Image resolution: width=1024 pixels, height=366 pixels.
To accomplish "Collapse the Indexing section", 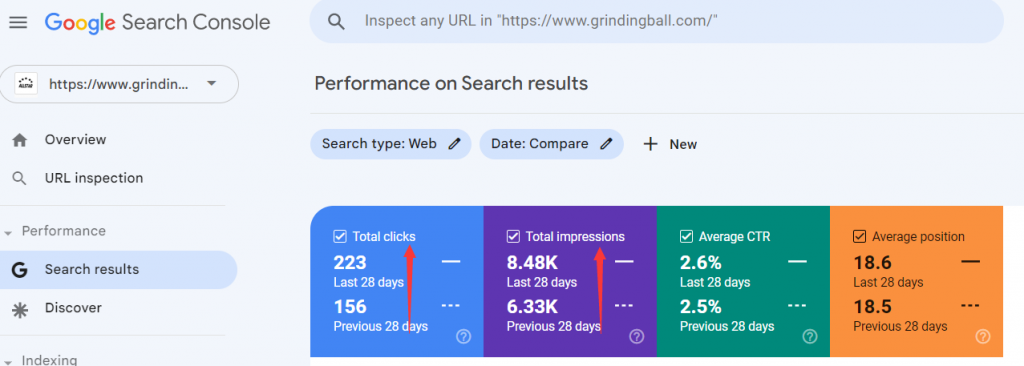I will point(8,361).
